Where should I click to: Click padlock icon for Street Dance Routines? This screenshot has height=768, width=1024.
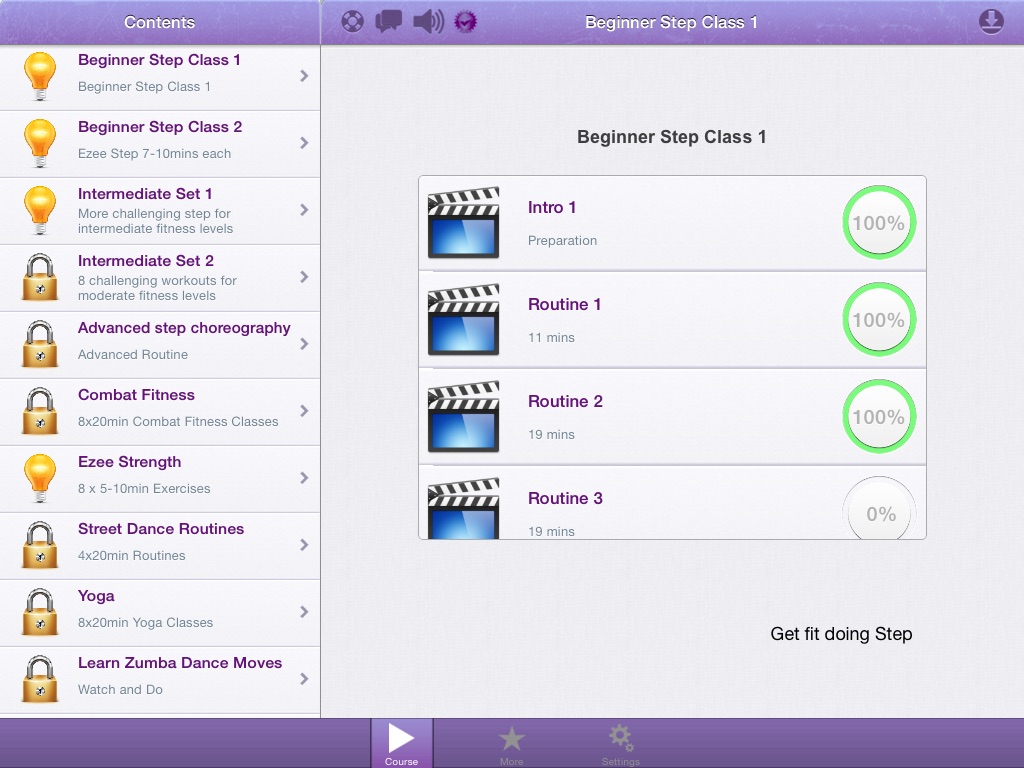click(x=40, y=545)
